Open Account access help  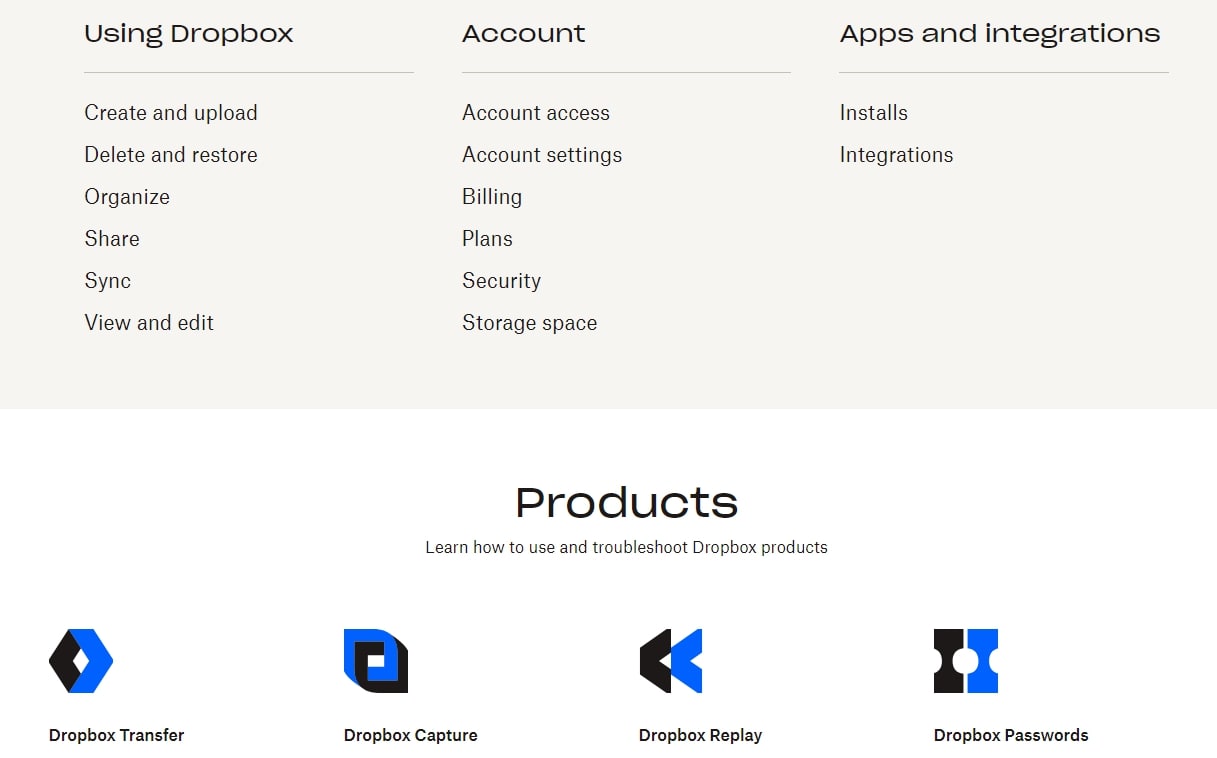point(536,113)
